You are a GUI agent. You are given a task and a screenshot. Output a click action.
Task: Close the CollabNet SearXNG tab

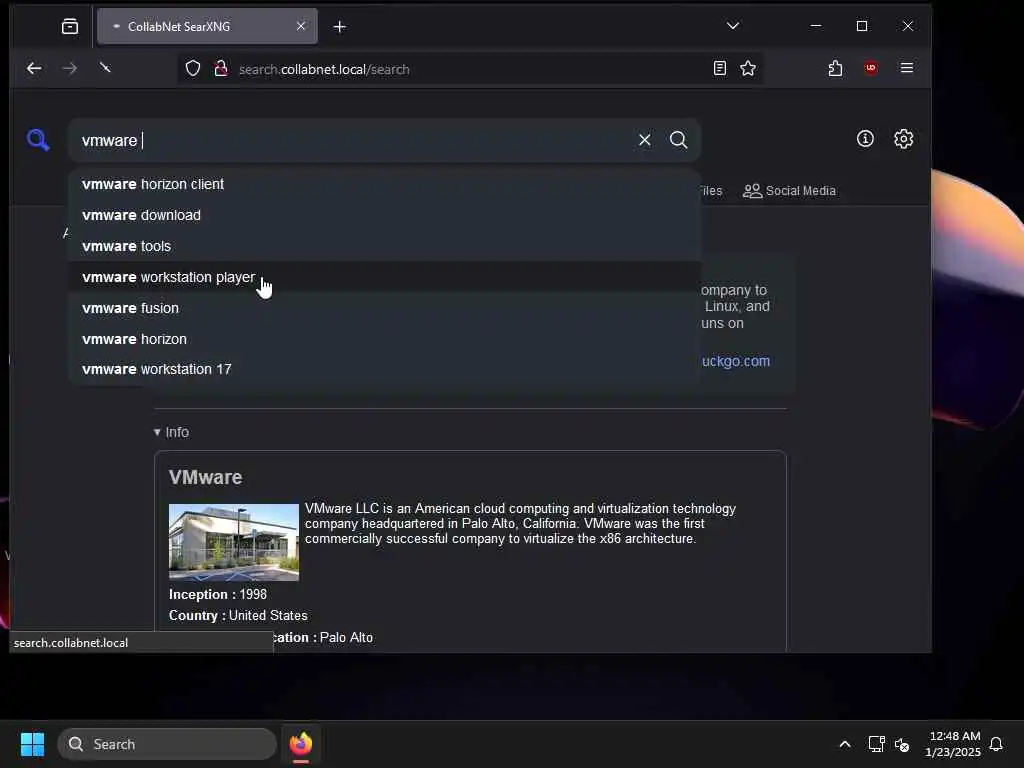(x=301, y=26)
